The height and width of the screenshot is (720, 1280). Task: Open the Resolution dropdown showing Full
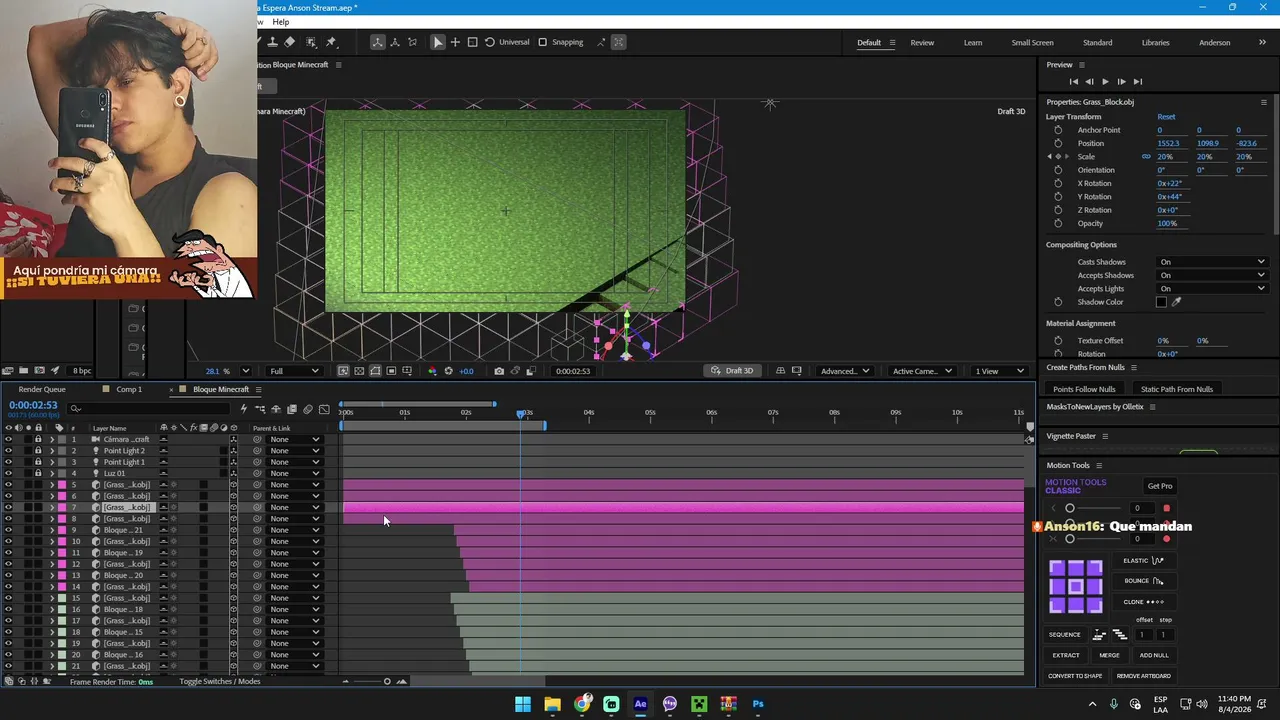(x=294, y=371)
